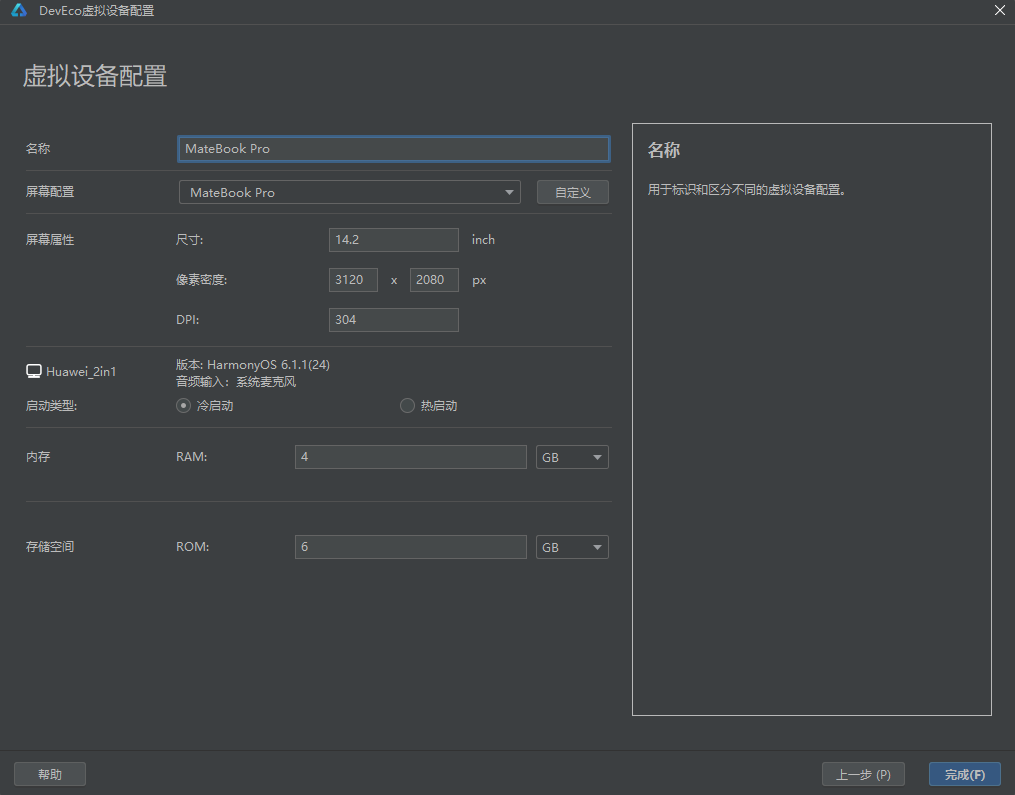
Task: Select the 冷启动 cold boot radio button
Action: [183, 405]
